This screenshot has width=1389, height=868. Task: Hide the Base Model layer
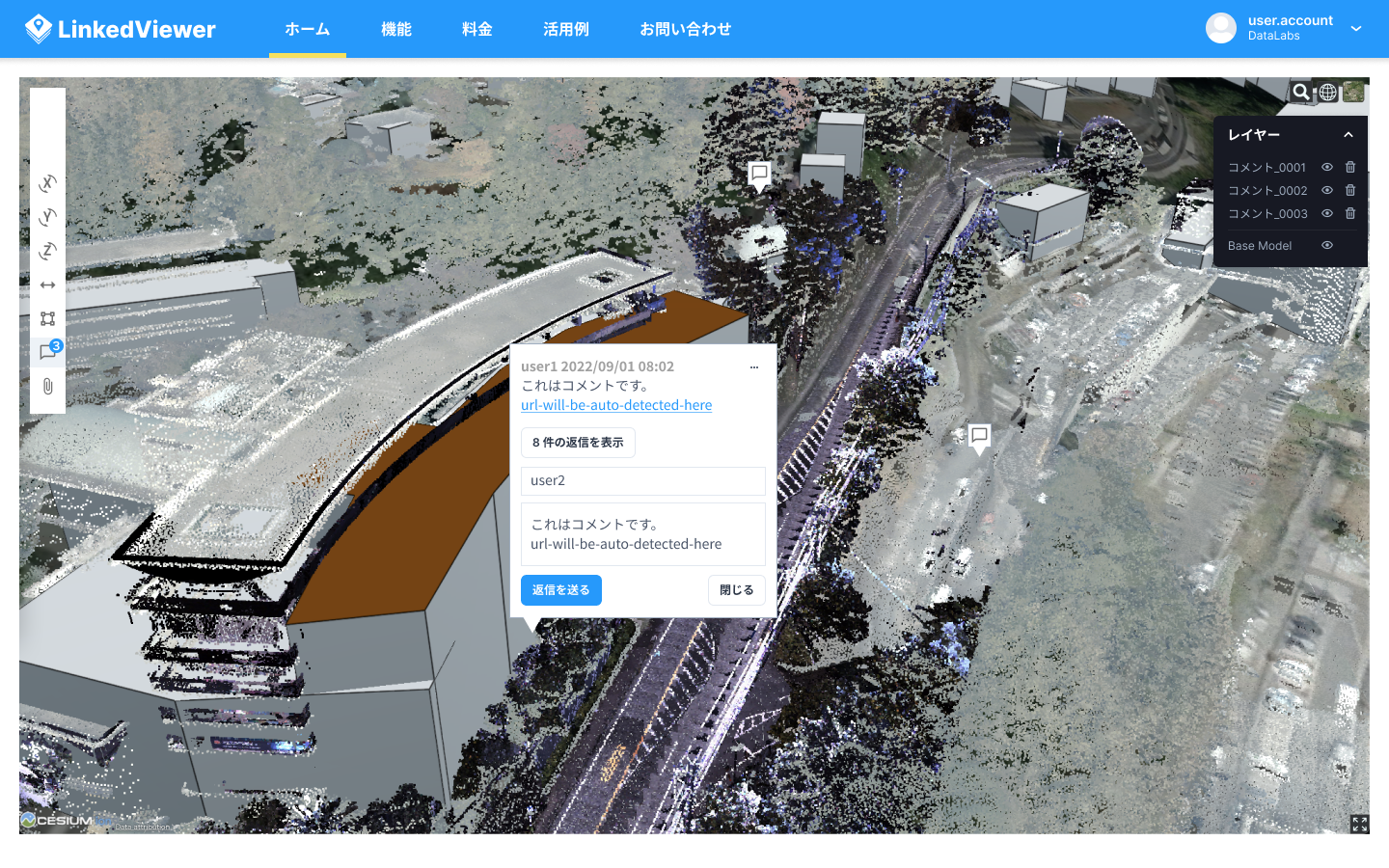[1327, 245]
